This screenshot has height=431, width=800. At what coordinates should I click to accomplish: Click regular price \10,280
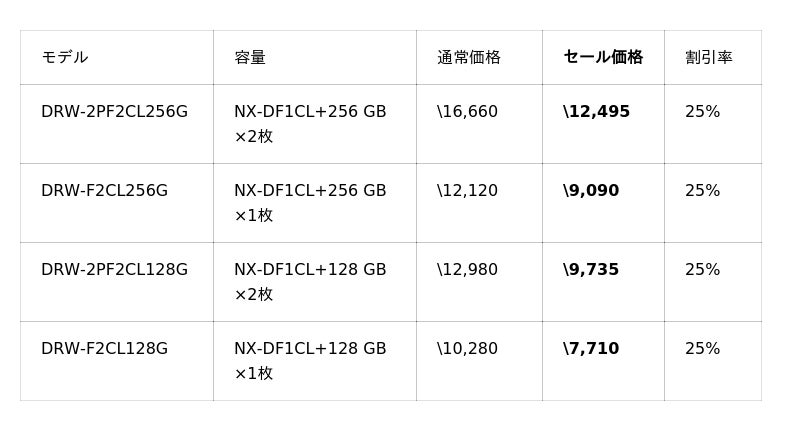[467, 349]
